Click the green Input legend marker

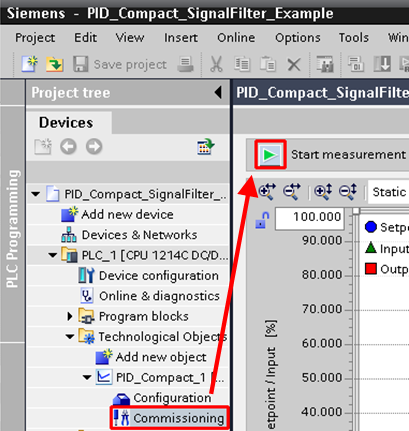[371, 248]
